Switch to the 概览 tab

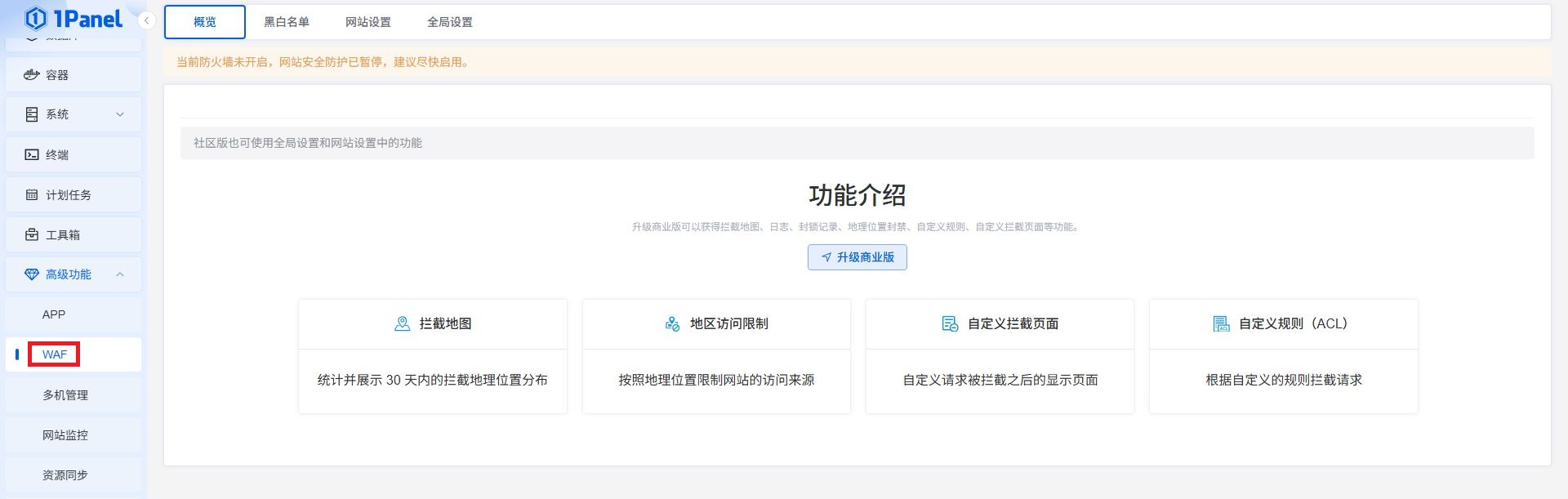coord(205,22)
